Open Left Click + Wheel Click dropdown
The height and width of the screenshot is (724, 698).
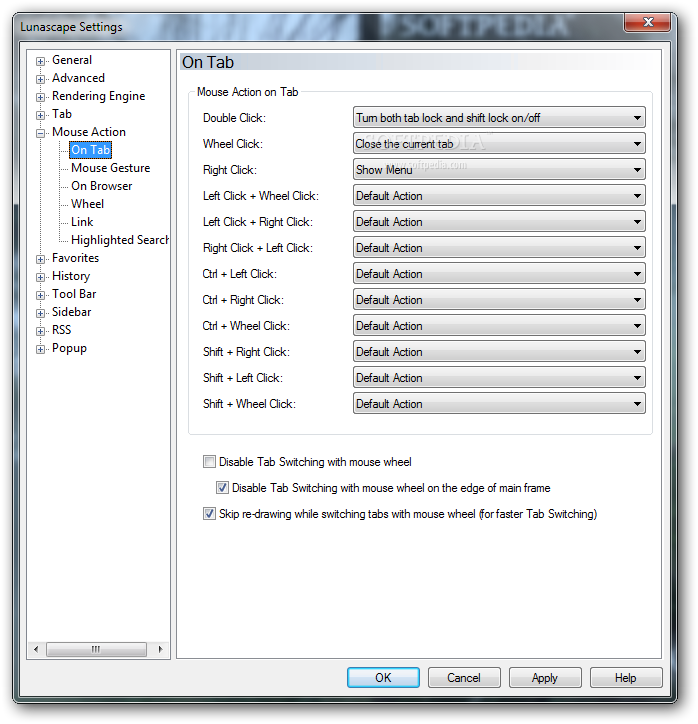[499, 196]
